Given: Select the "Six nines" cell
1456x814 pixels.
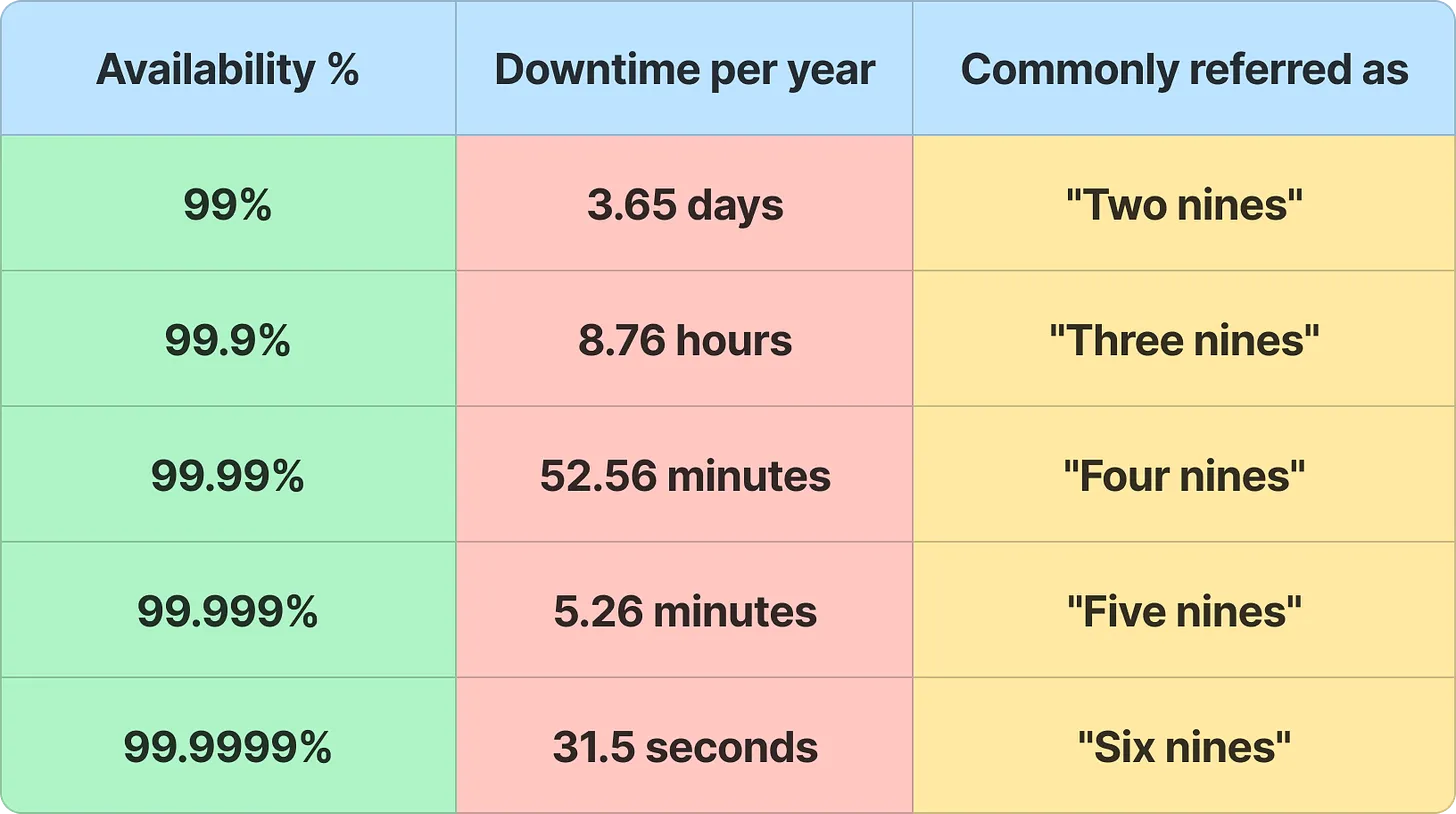Looking at the screenshot, I should coord(1184,747).
